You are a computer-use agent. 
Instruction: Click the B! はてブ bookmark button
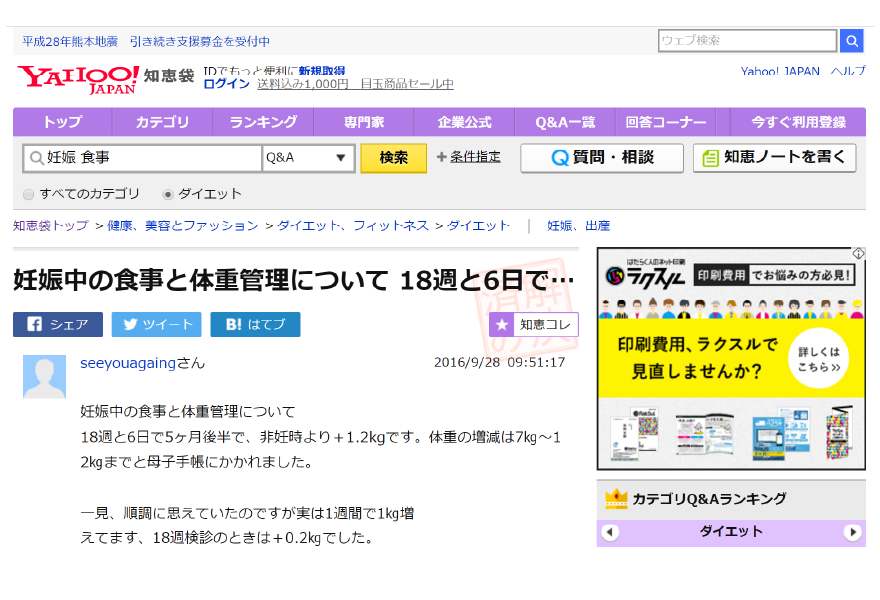pos(255,324)
